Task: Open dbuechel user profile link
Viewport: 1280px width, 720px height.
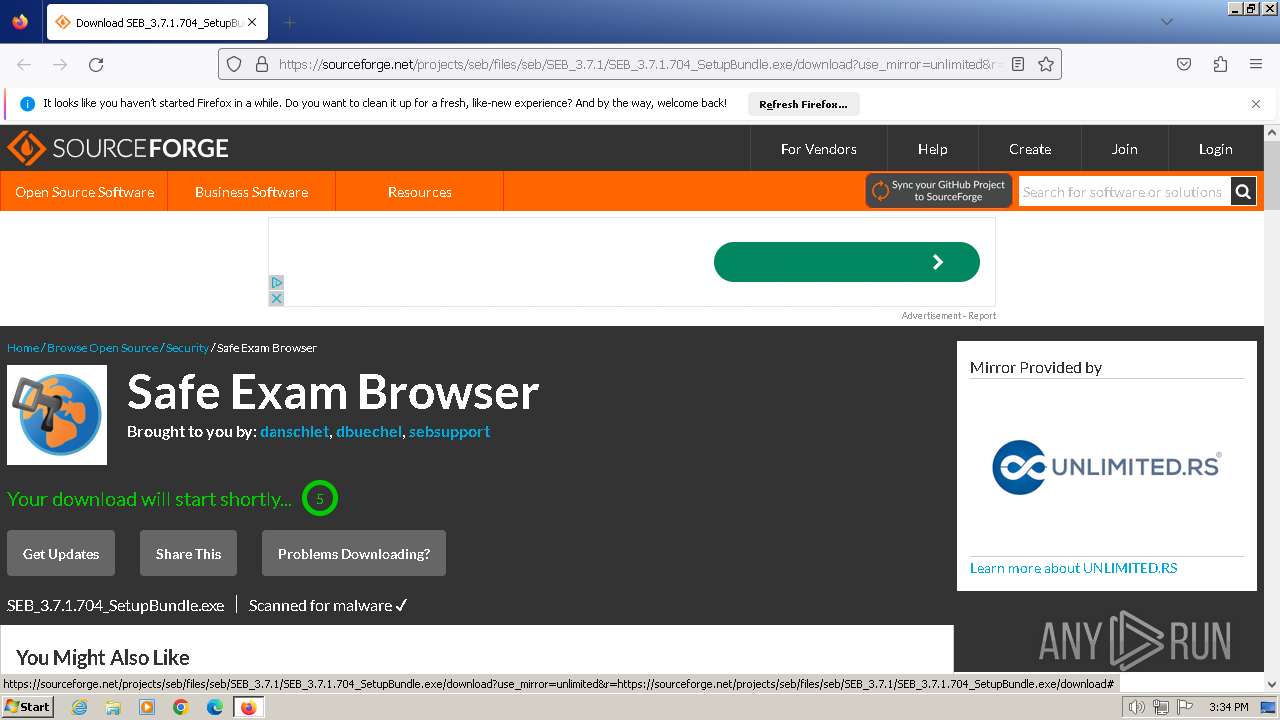Action: tap(369, 432)
